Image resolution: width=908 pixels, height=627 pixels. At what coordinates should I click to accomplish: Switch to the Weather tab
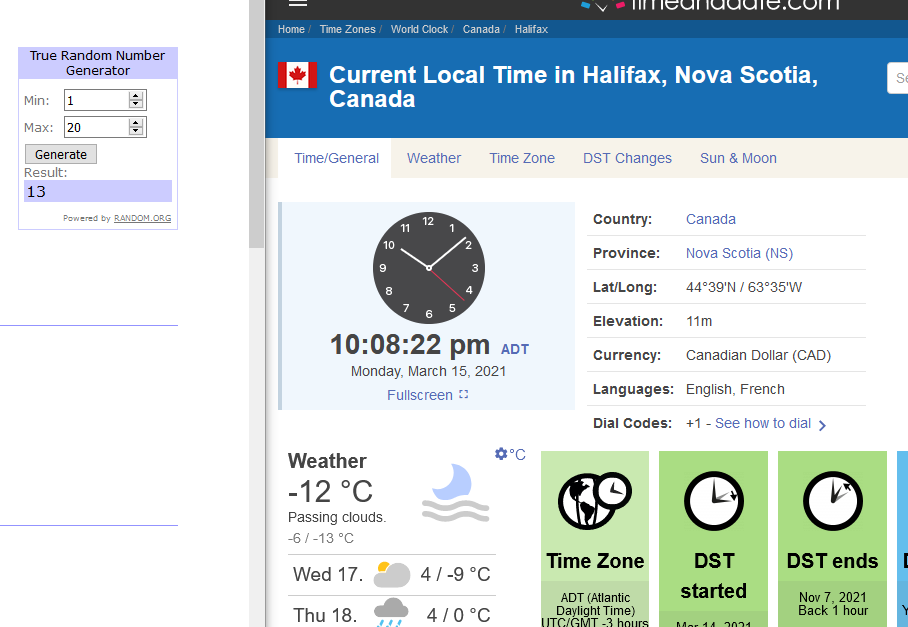(x=434, y=158)
